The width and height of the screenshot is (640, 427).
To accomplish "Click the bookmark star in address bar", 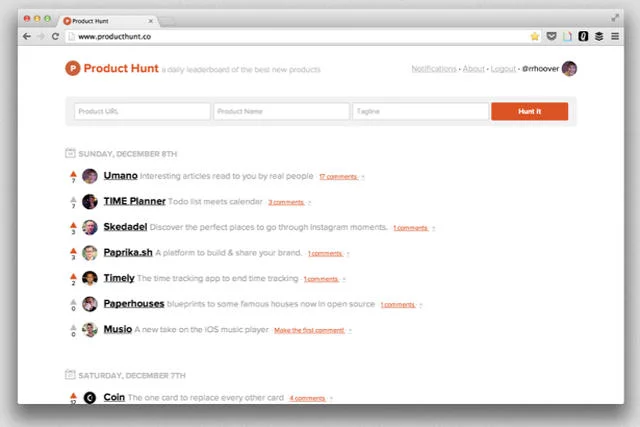I will click(535, 36).
